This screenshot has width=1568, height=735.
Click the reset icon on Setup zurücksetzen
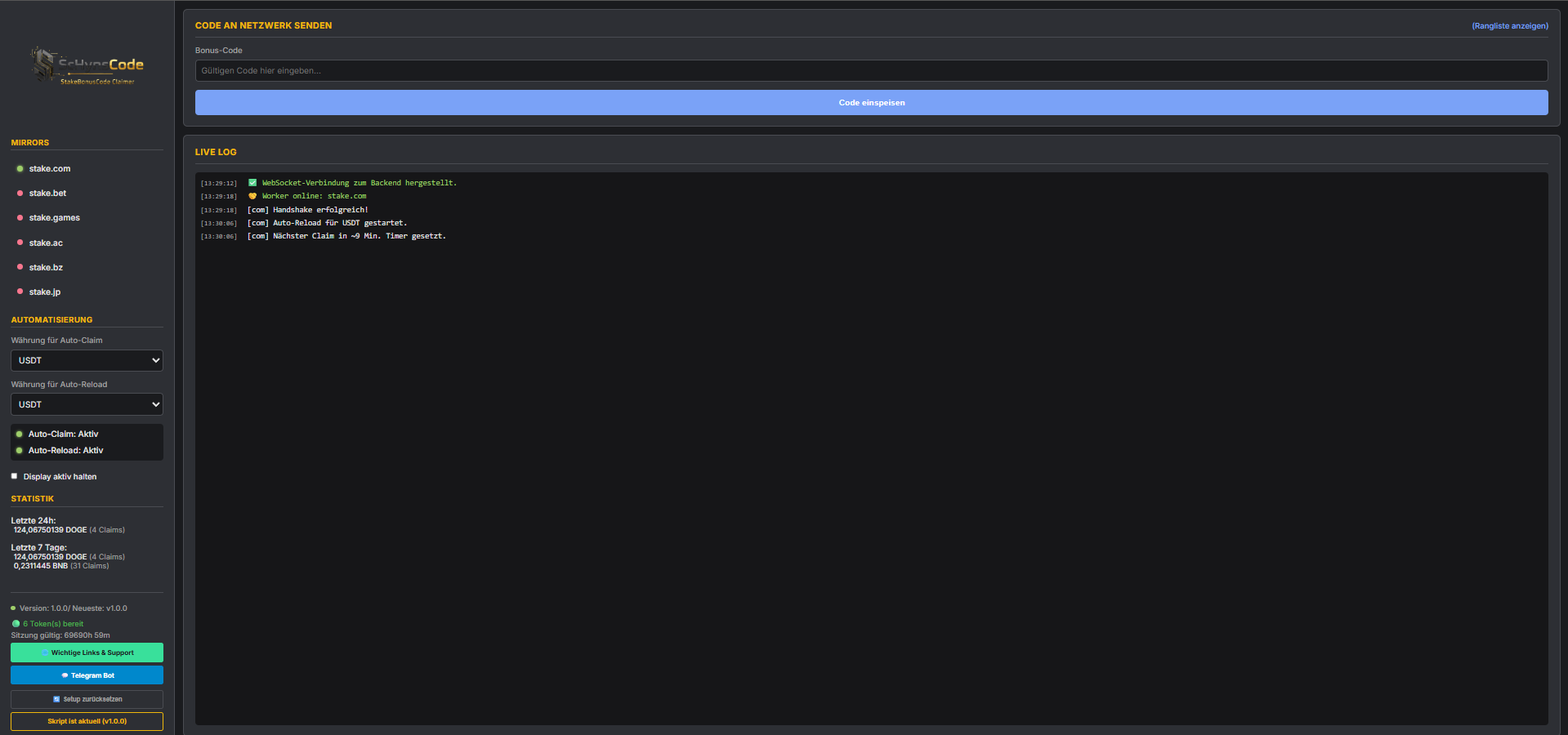[x=58, y=699]
